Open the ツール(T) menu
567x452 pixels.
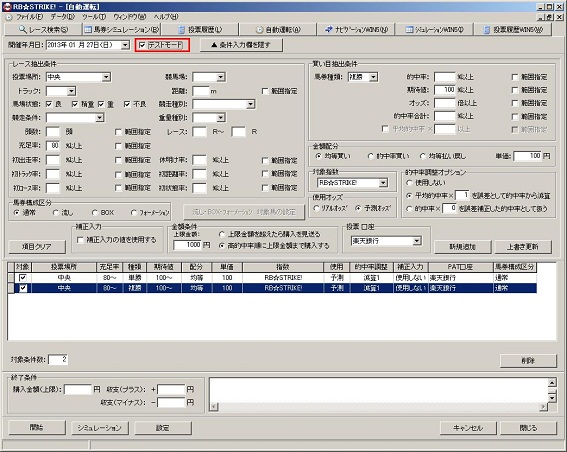94,17
